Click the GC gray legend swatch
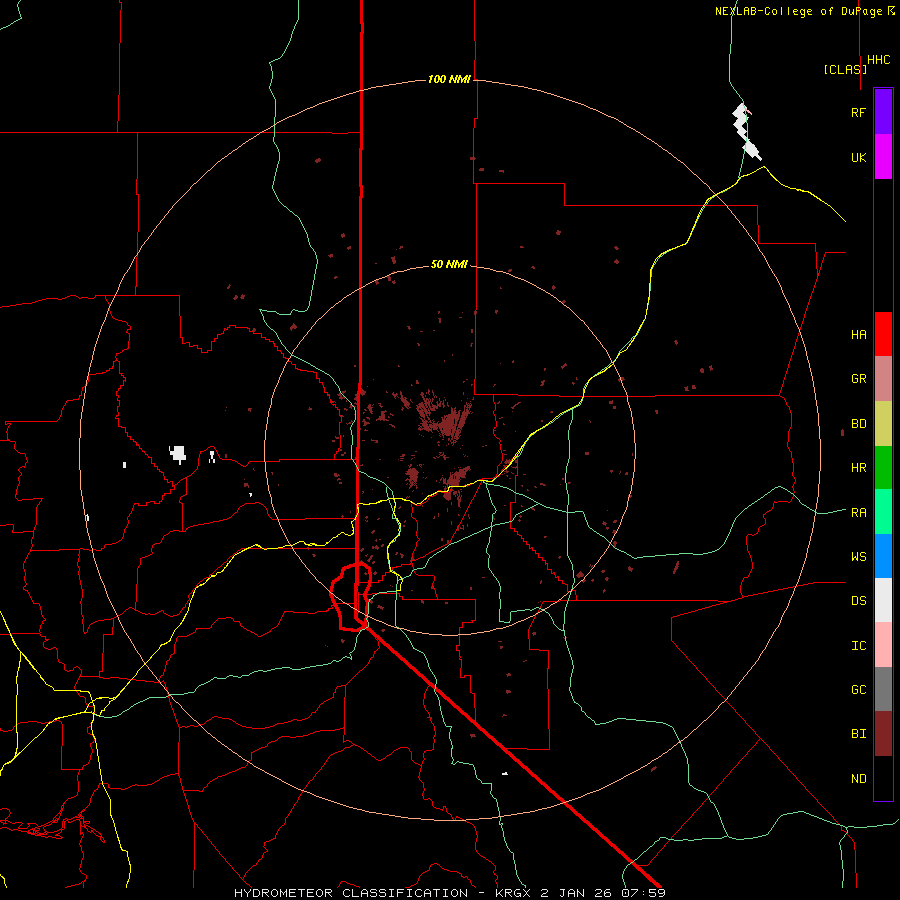Image resolution: width=900 pixels, height=900 pixels. pyautogui.click(x=883, y=689)
